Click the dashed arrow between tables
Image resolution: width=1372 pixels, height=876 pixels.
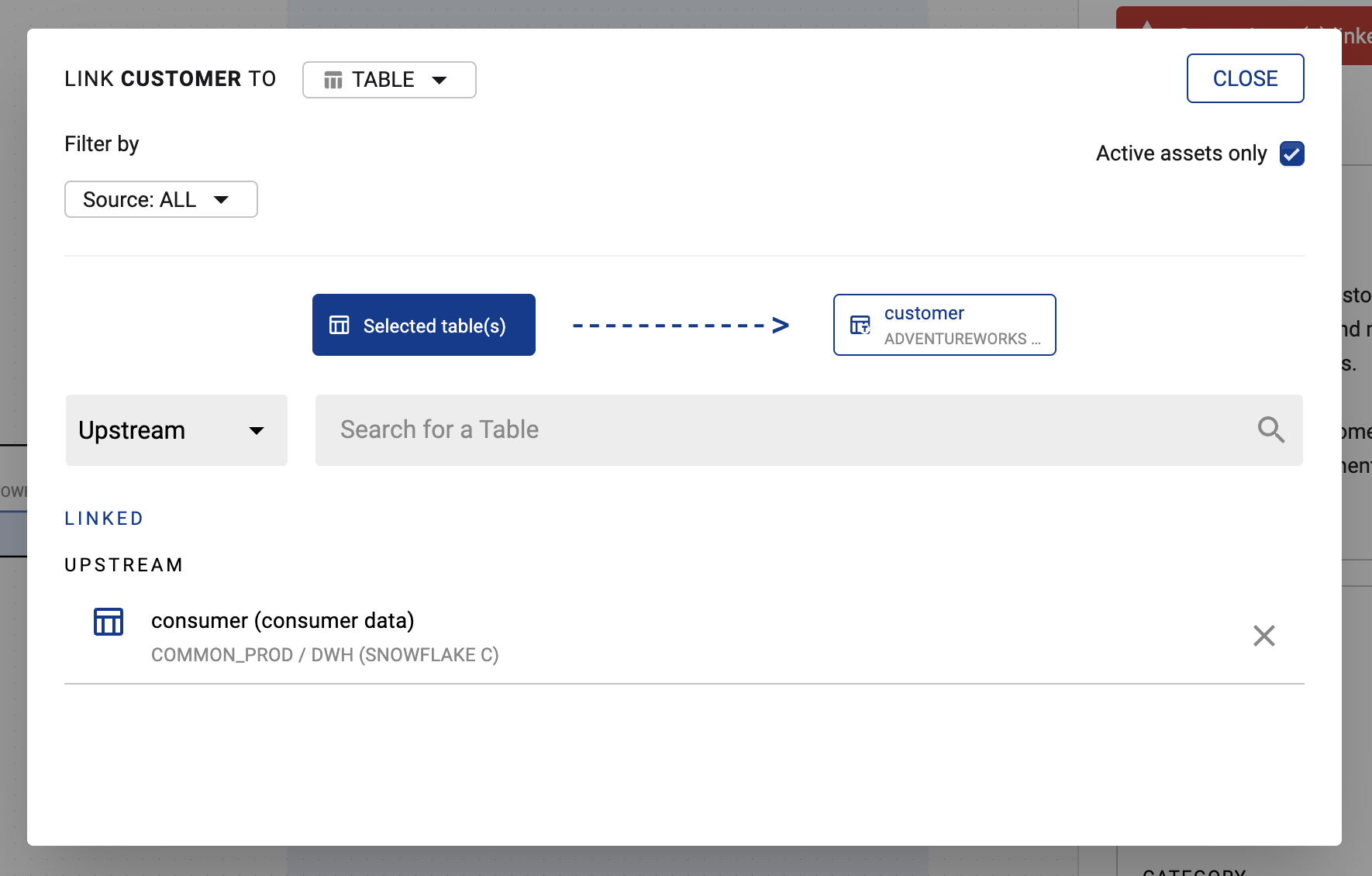coord(680,325)
